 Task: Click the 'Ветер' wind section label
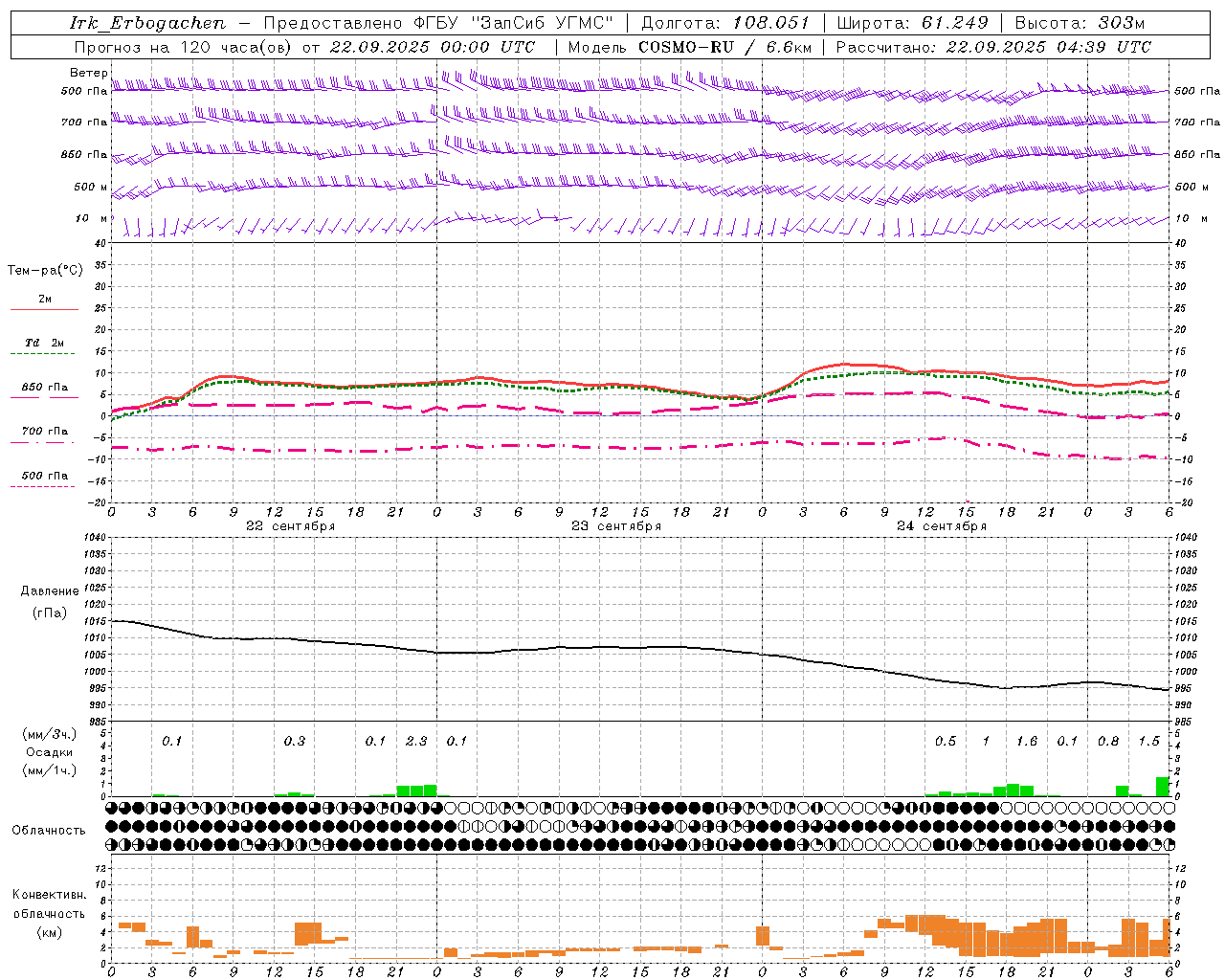point(88,73)
